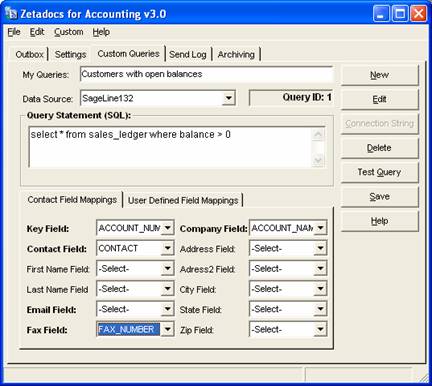Minimize the Zetadocs window
The height and width of the screenshot is (386, 432).
(x=381, y=14)
